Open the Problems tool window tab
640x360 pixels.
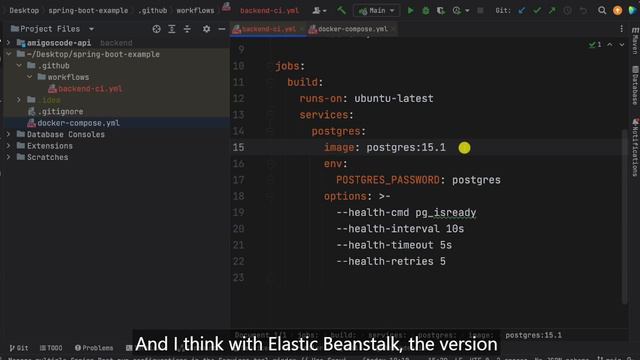click(x=94, y=348)
